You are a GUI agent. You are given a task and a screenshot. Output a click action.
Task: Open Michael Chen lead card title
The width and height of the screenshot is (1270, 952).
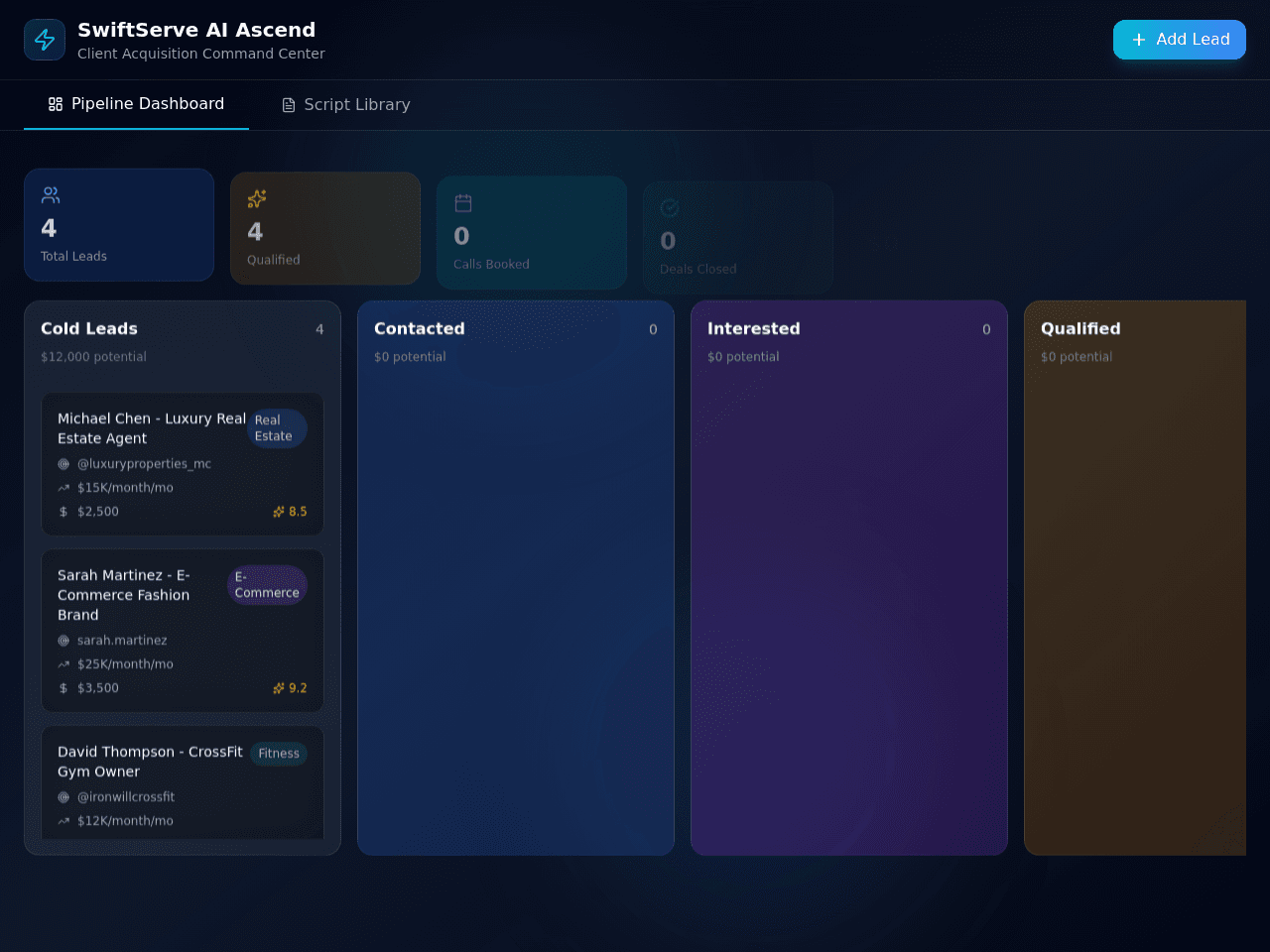(152, 428)
